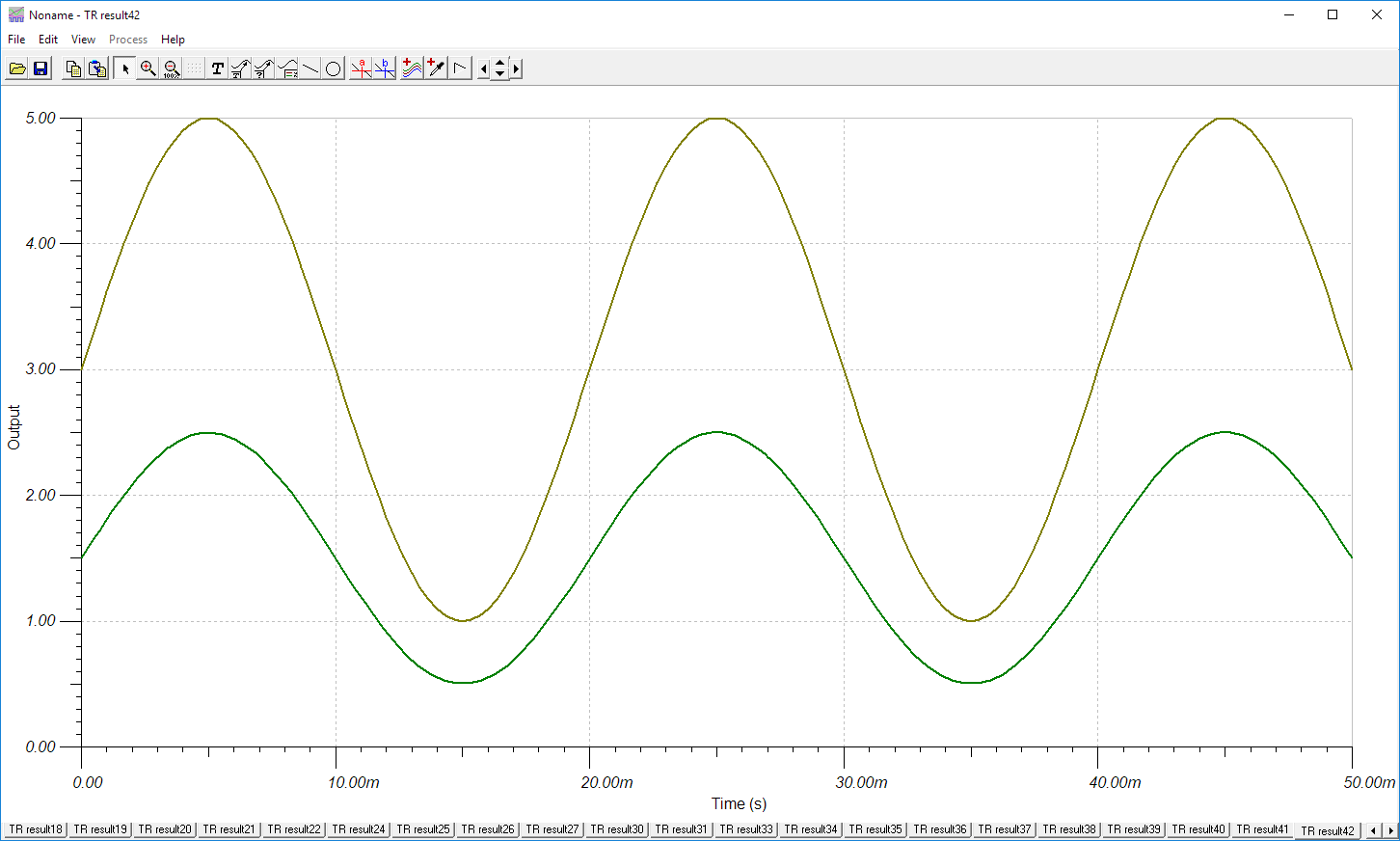The width and height of the screenshot is (1400, 841).
Task: Click the eyedropper curve picker icon
Action: (436, 68)
